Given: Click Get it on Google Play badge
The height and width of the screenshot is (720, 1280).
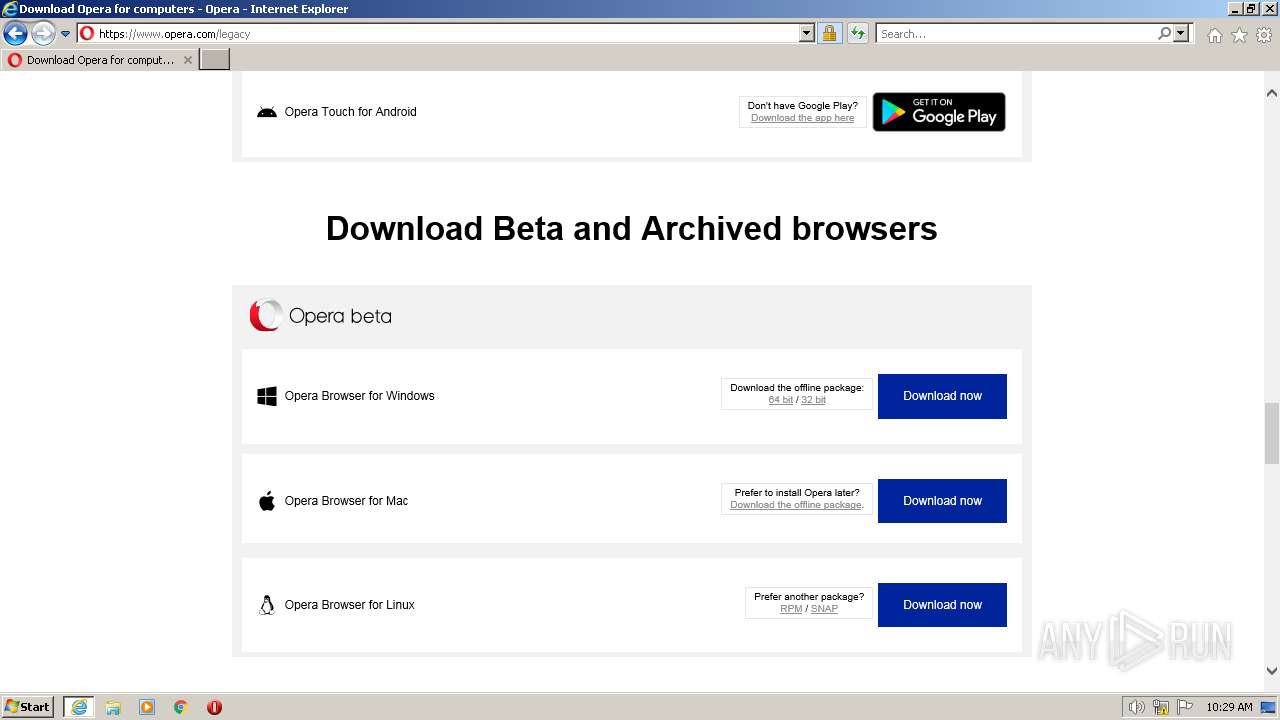Looking at the screenshot, I should (939, 112).
